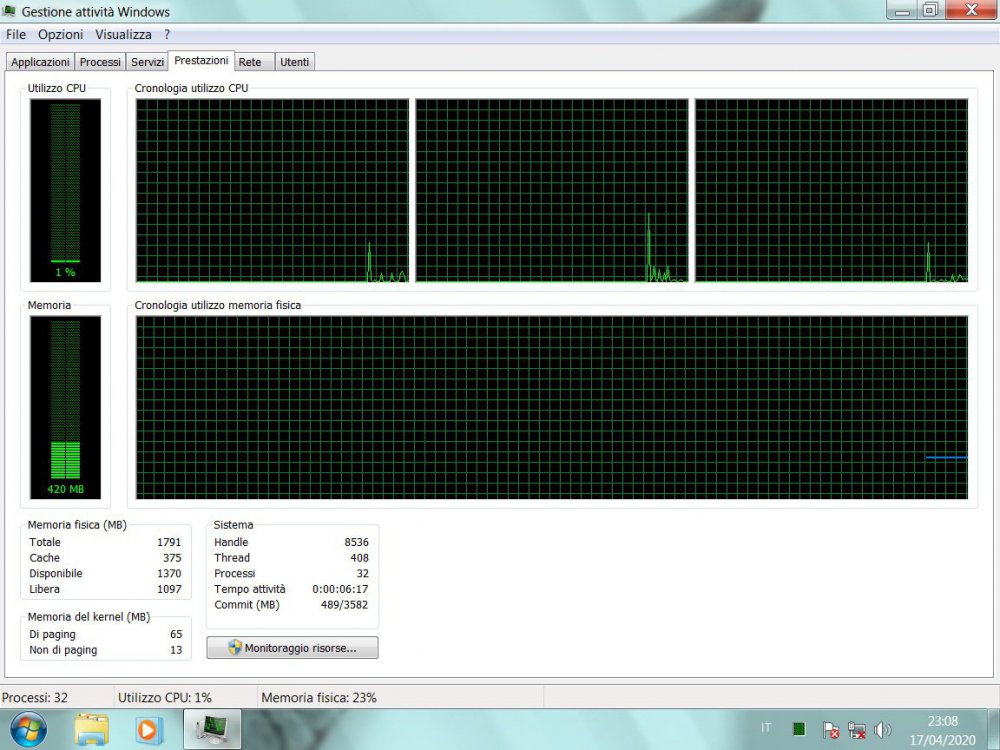Open the Windows Start menu orb
The height and width of the screenshot is (750, 1000).
[x=27, y=728]
